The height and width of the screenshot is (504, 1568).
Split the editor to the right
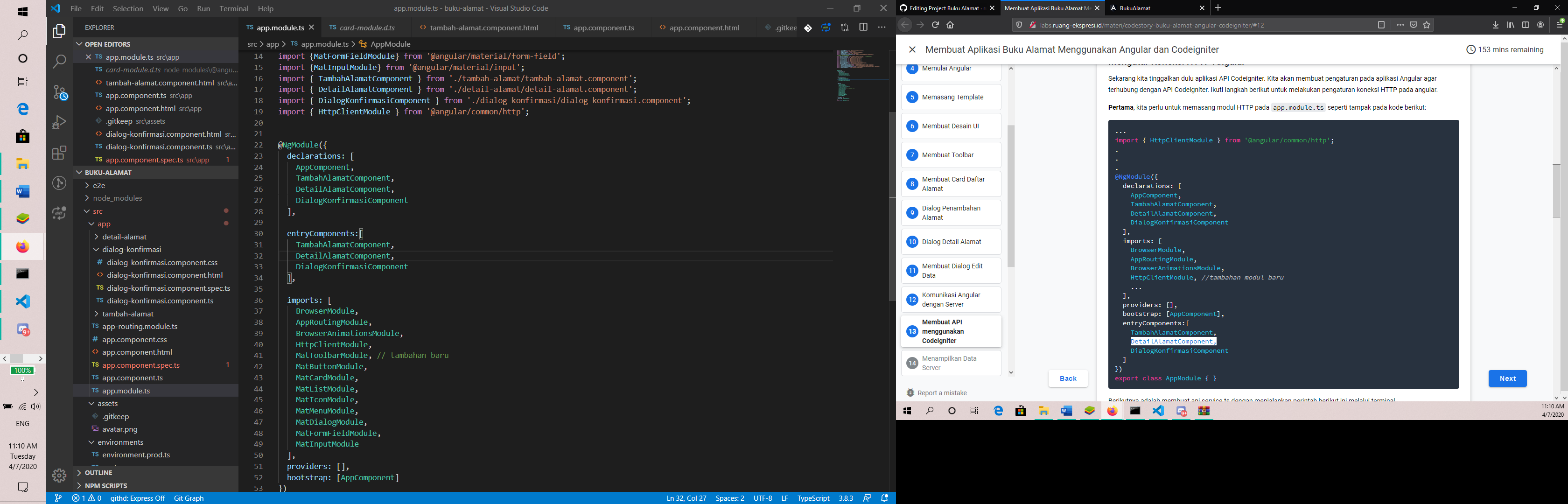click(x=863, y=28)
